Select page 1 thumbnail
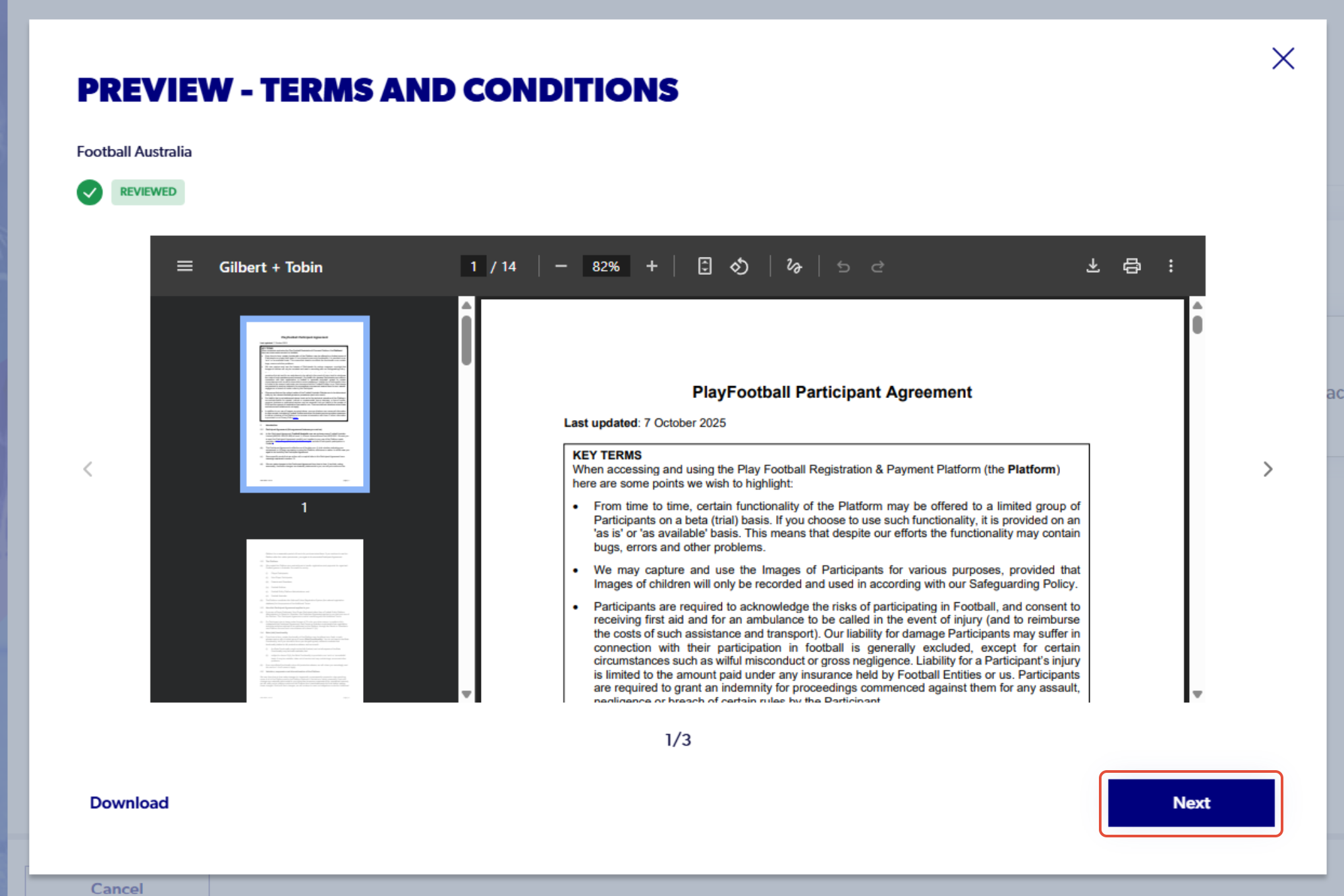This screenshot has height=896, width=1344. (x=305, y=404)
